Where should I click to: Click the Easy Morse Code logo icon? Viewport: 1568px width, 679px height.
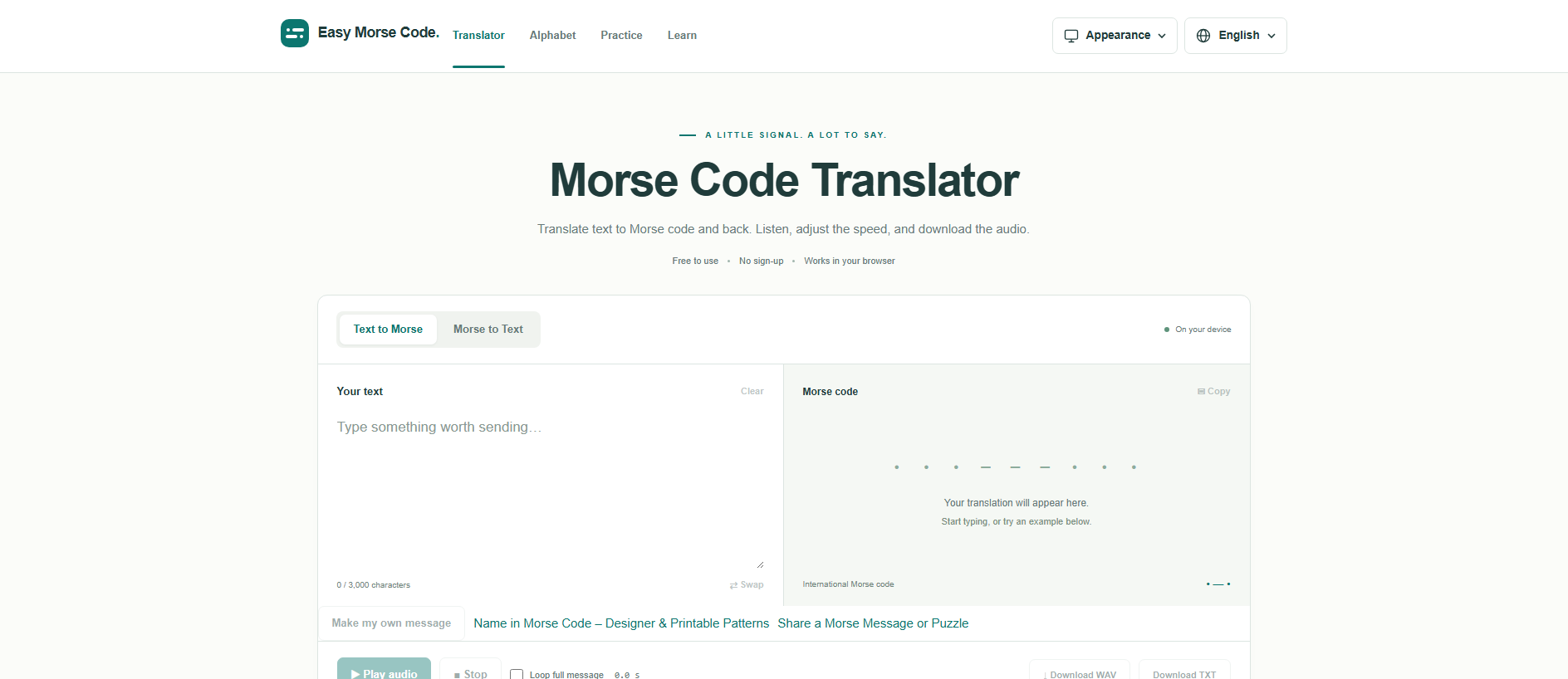(295, 33)
